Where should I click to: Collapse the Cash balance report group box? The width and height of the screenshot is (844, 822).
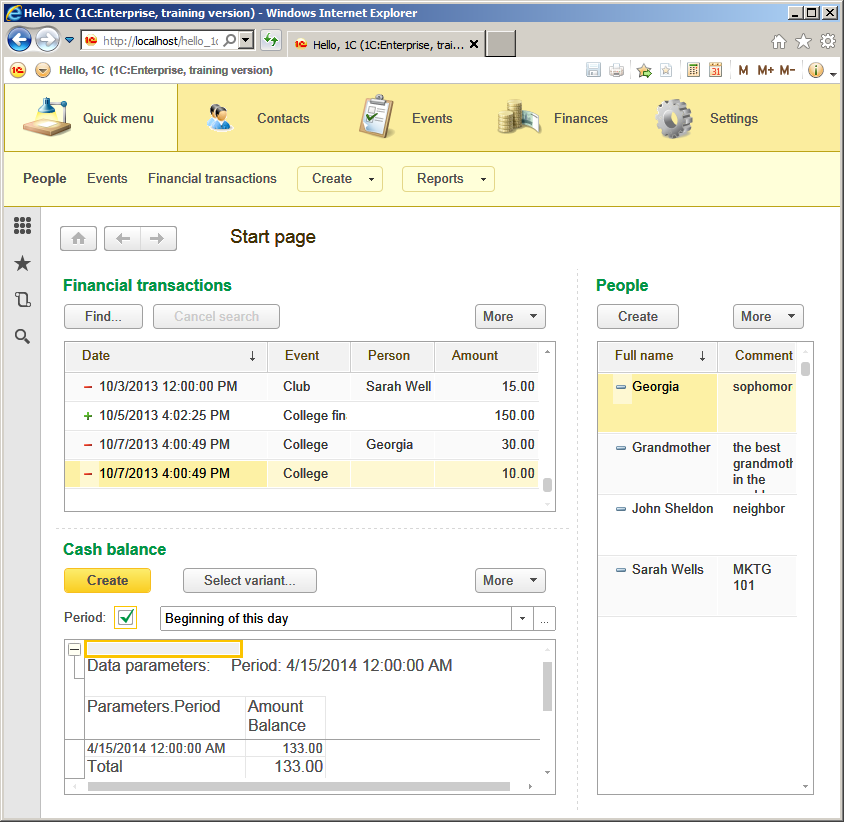[74, 649]
